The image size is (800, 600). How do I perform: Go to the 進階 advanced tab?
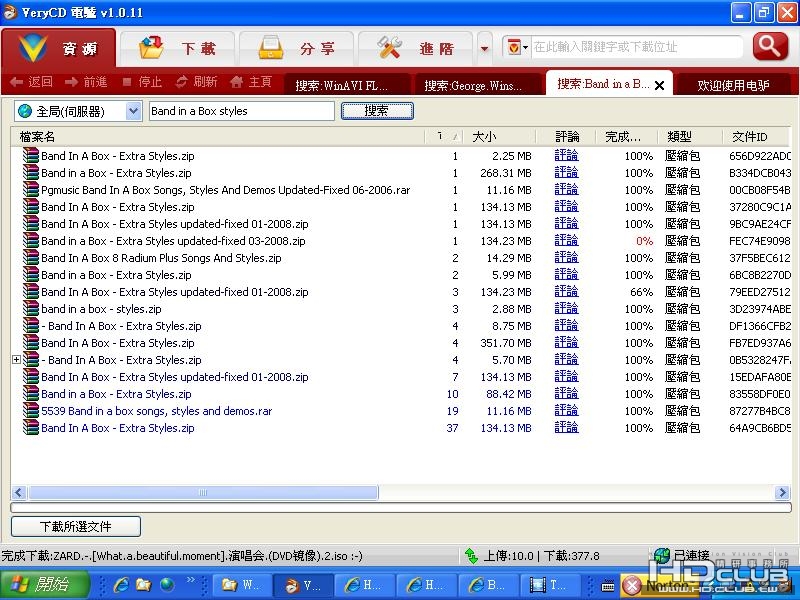tap(415, 48)
